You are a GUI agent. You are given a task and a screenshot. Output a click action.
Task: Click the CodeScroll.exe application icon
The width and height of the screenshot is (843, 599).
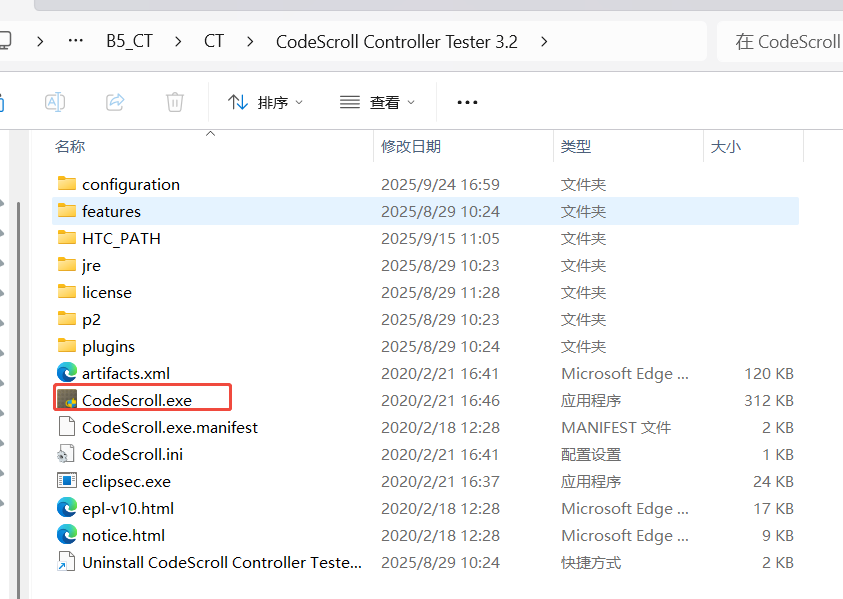67,400
